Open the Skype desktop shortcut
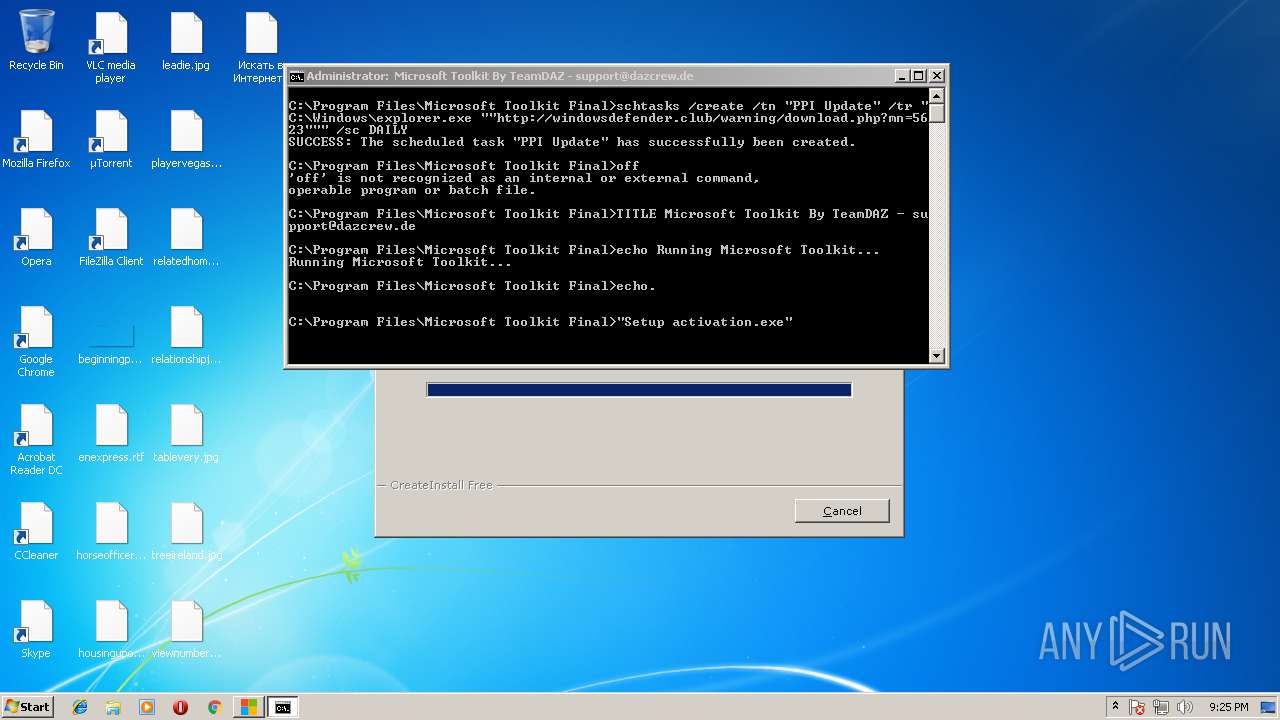 tap(36, 629)
